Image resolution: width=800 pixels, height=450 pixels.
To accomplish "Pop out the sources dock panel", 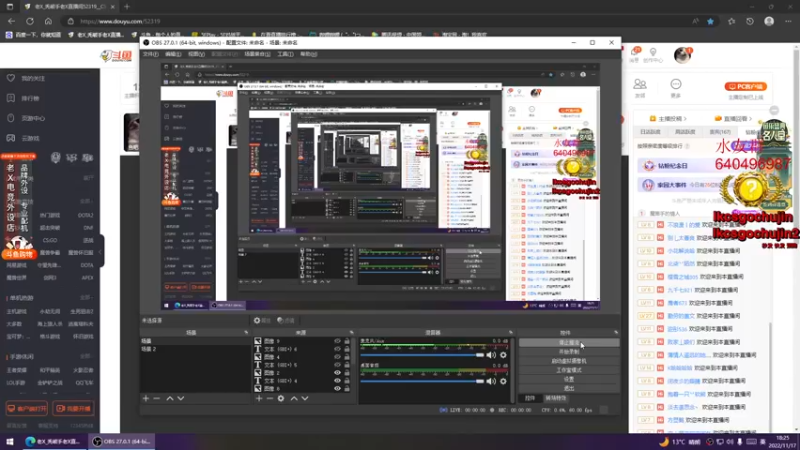I will tap(352, 333).
